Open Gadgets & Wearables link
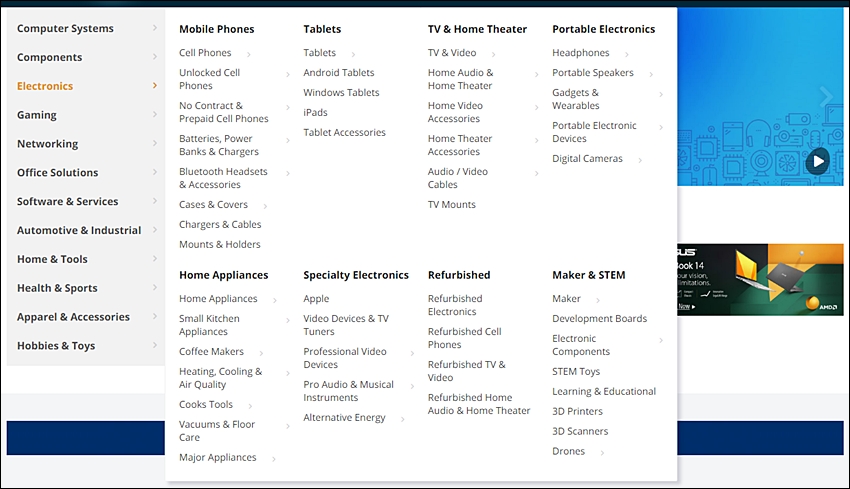The image size is (850, 489). [576, 99]
